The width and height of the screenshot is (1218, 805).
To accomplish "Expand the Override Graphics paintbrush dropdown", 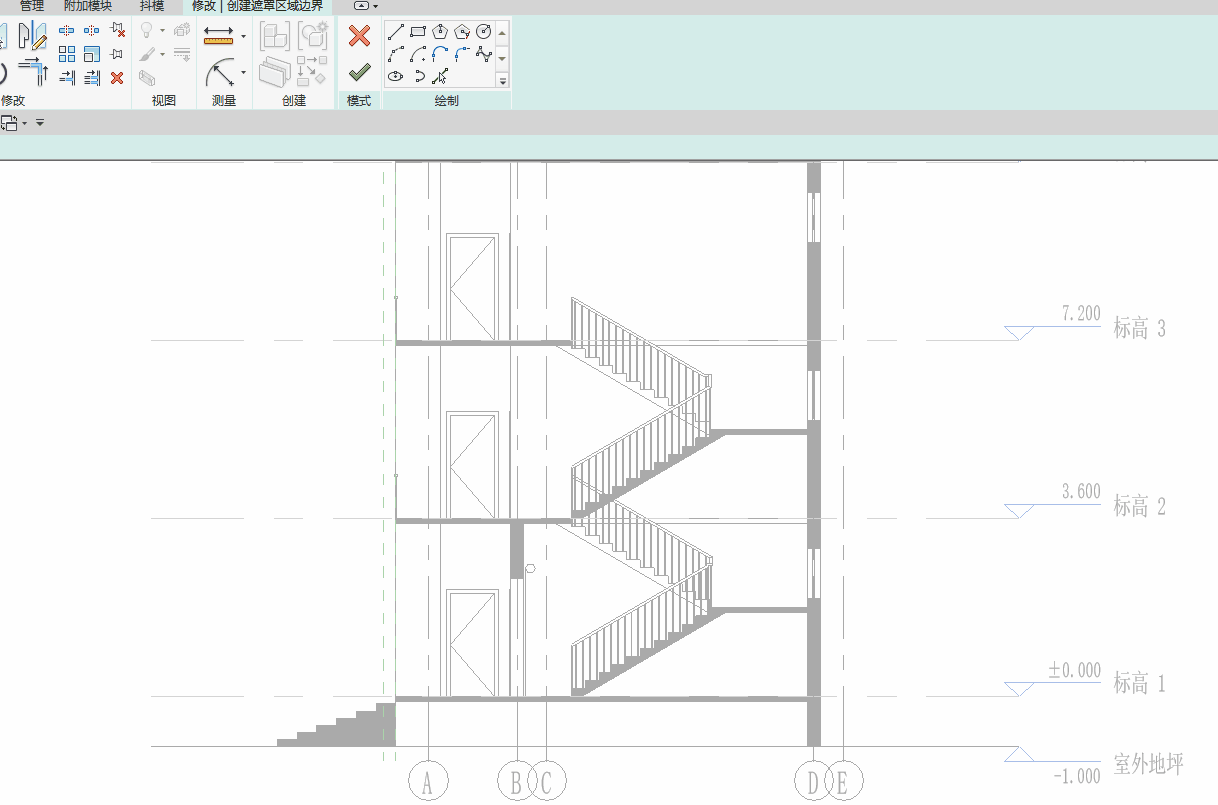I will point(162,54).
